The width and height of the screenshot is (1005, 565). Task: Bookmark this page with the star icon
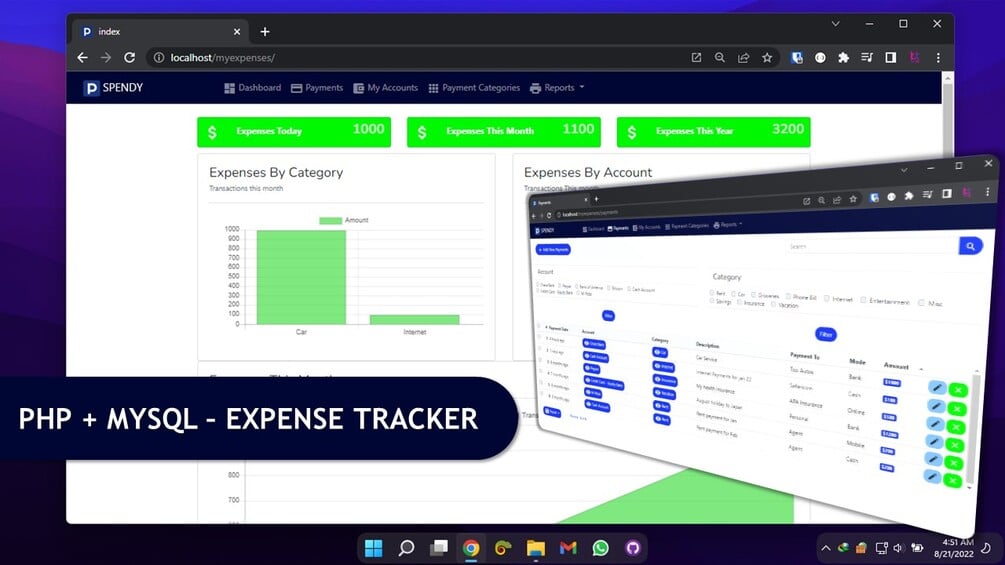767,58
